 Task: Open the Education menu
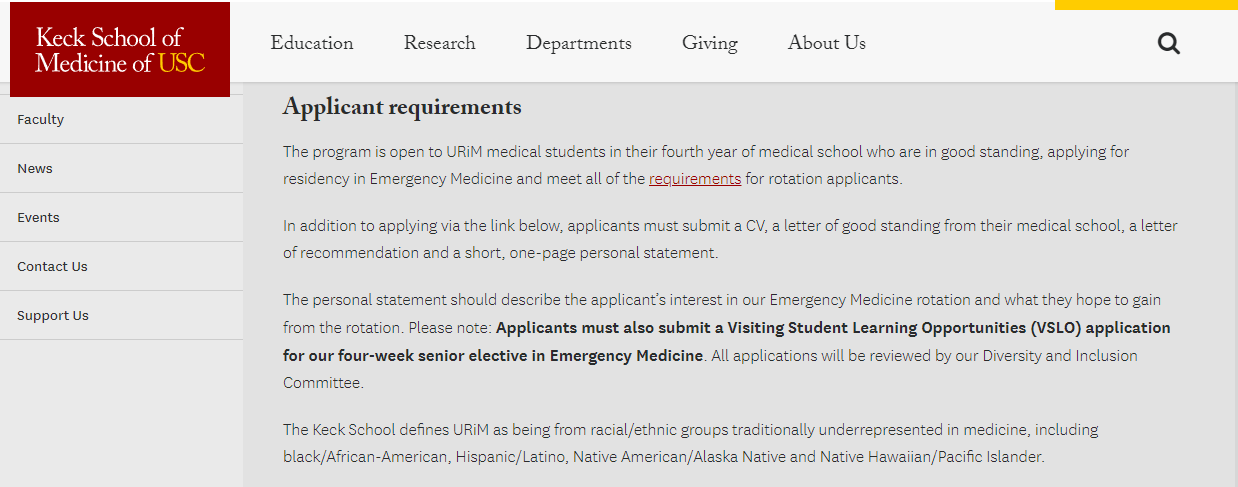pos(312,43)
